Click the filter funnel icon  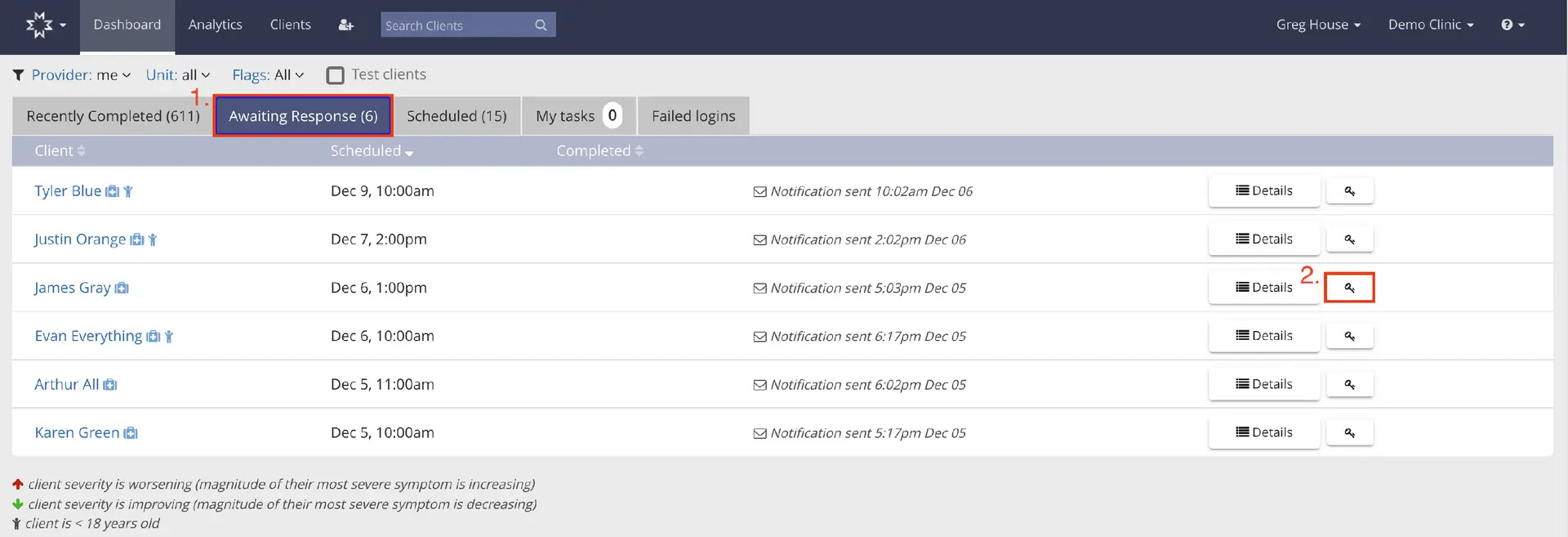pos(18,75)
